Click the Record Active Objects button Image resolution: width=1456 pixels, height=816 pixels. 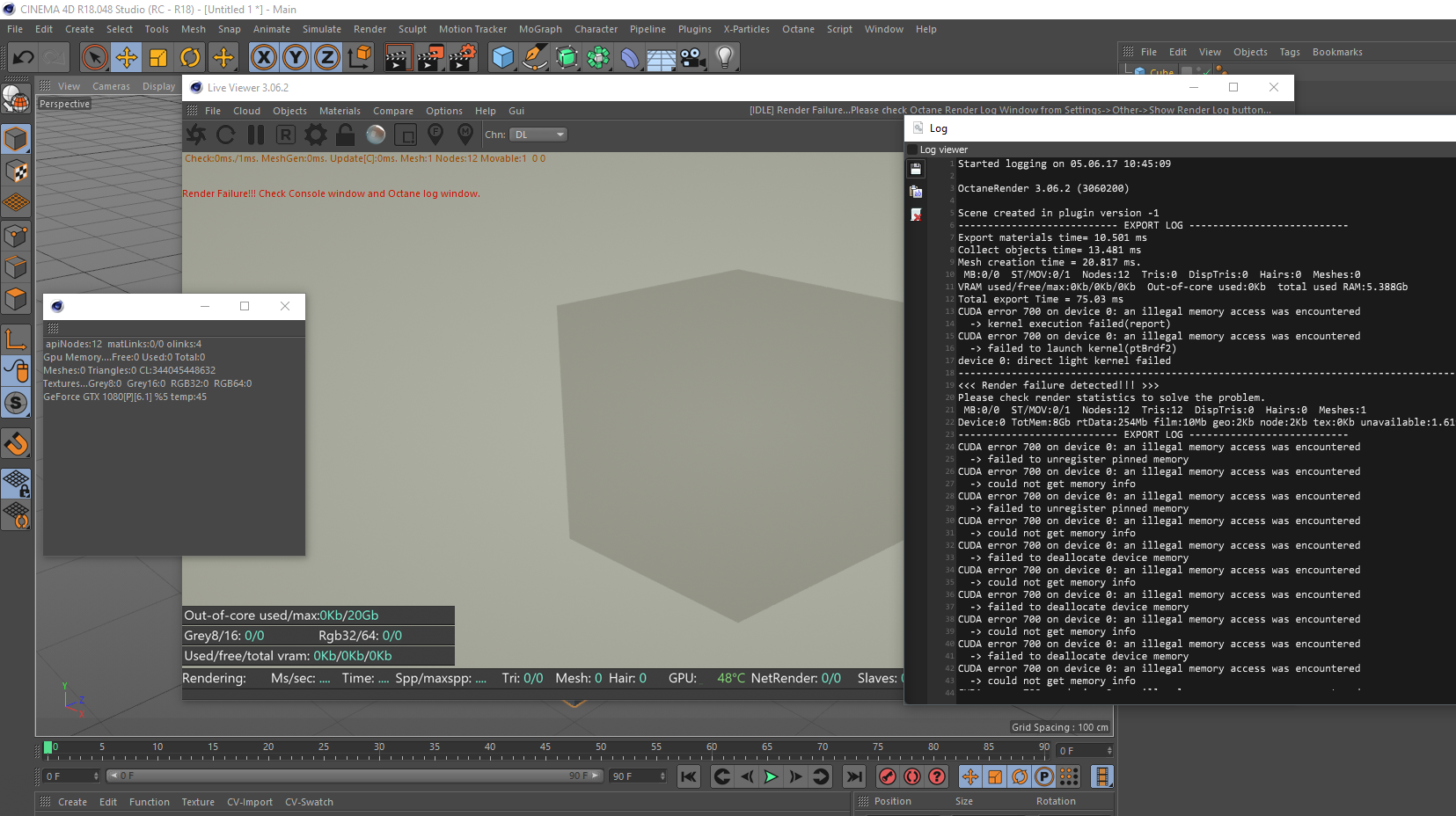888,776
